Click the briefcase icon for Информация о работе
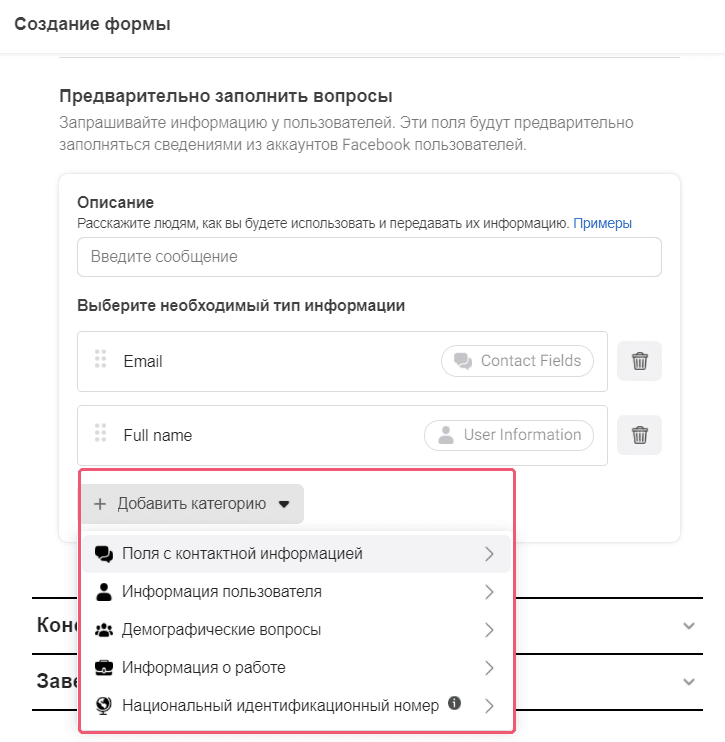Viewport: 725px width, 742px height. [x=104, y=667]
